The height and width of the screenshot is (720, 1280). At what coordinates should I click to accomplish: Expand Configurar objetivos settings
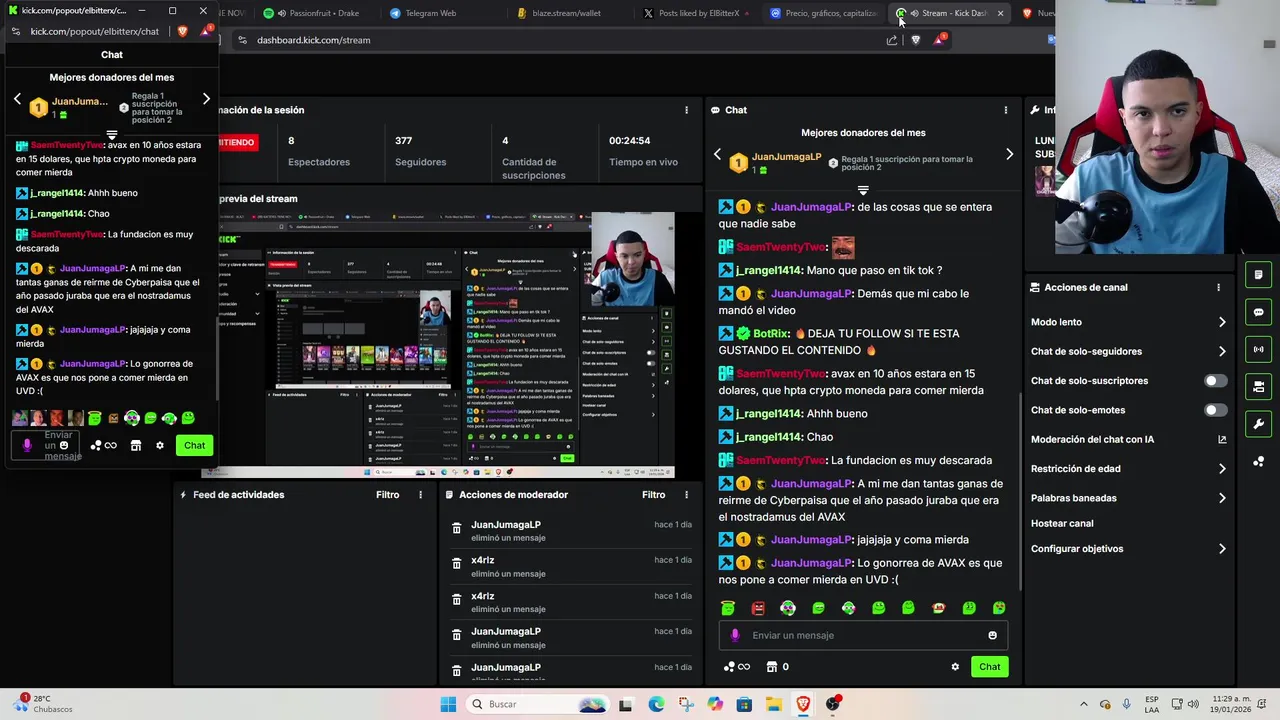coord(1222,549)
